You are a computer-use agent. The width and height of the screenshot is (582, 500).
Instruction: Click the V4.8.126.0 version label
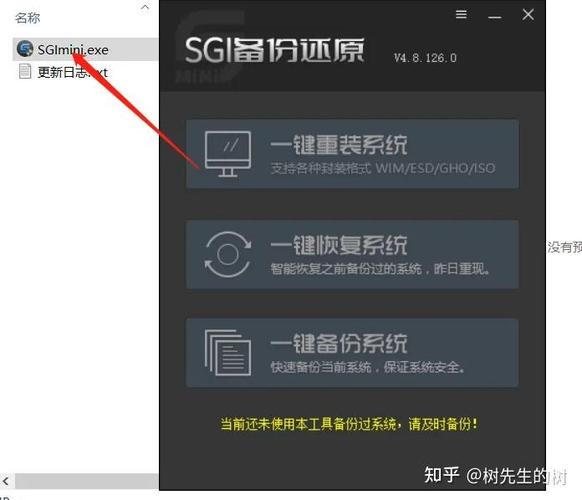(x=425, y=58)
